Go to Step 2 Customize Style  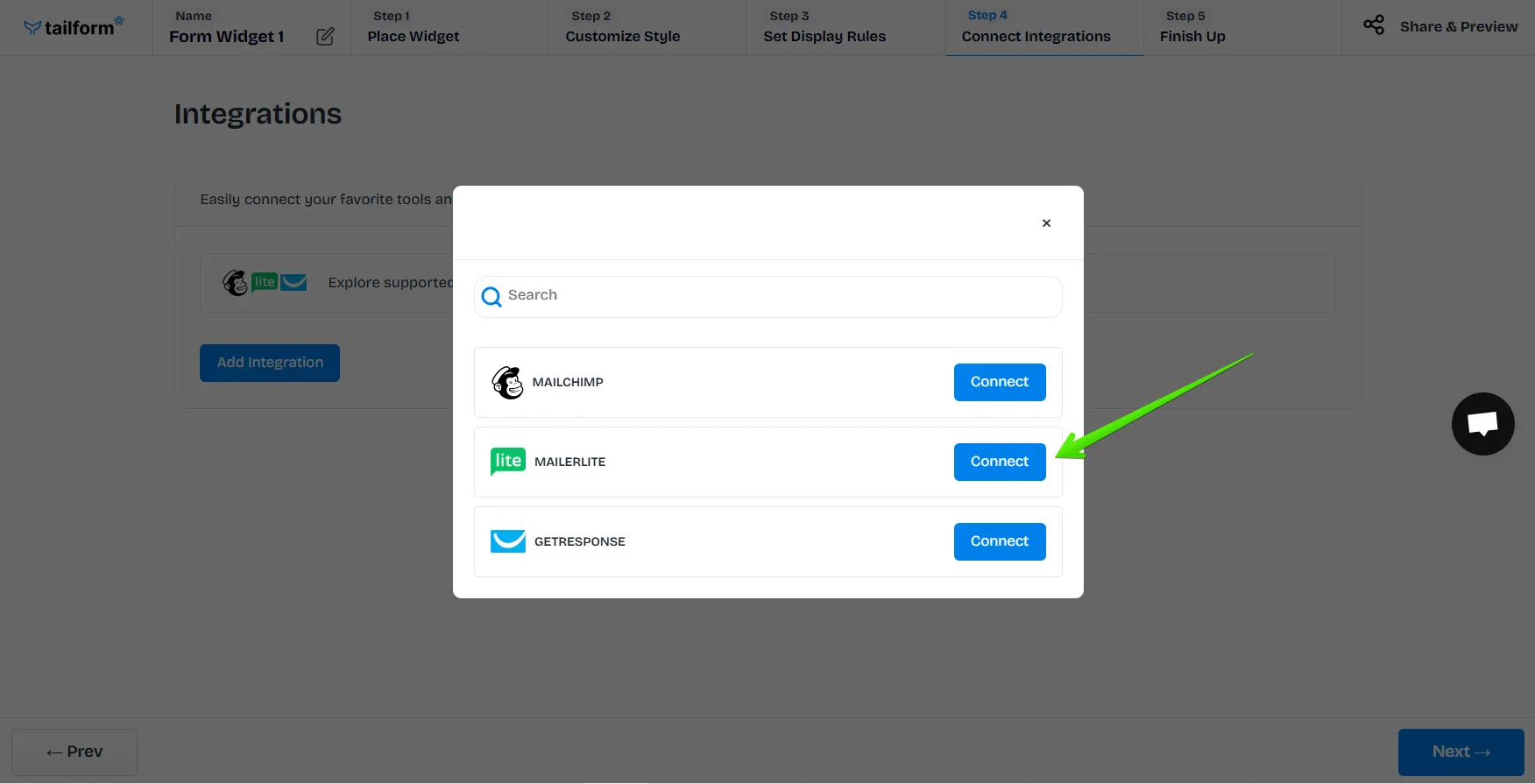click(x=647, y=28)
